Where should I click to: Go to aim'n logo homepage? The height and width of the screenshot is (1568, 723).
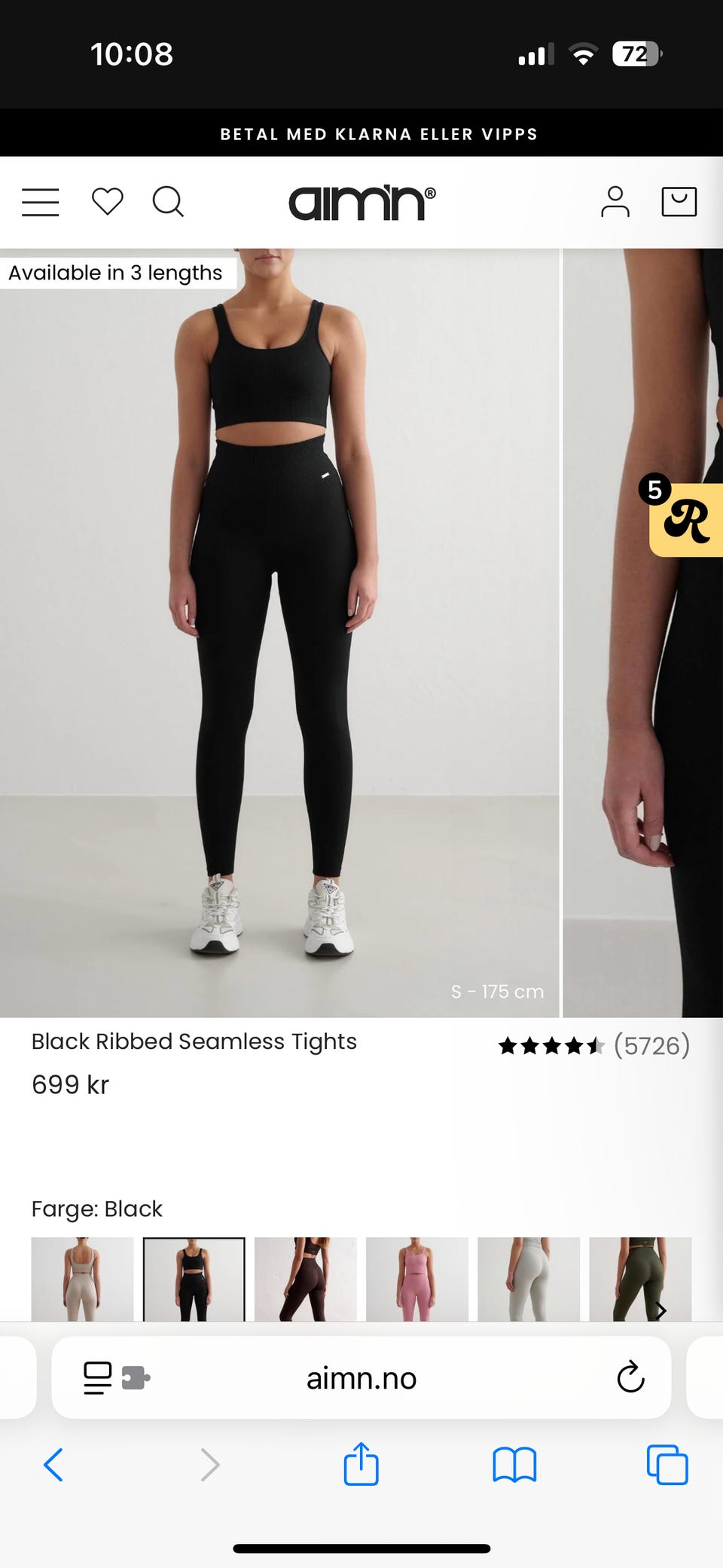(x=362, y=202)
